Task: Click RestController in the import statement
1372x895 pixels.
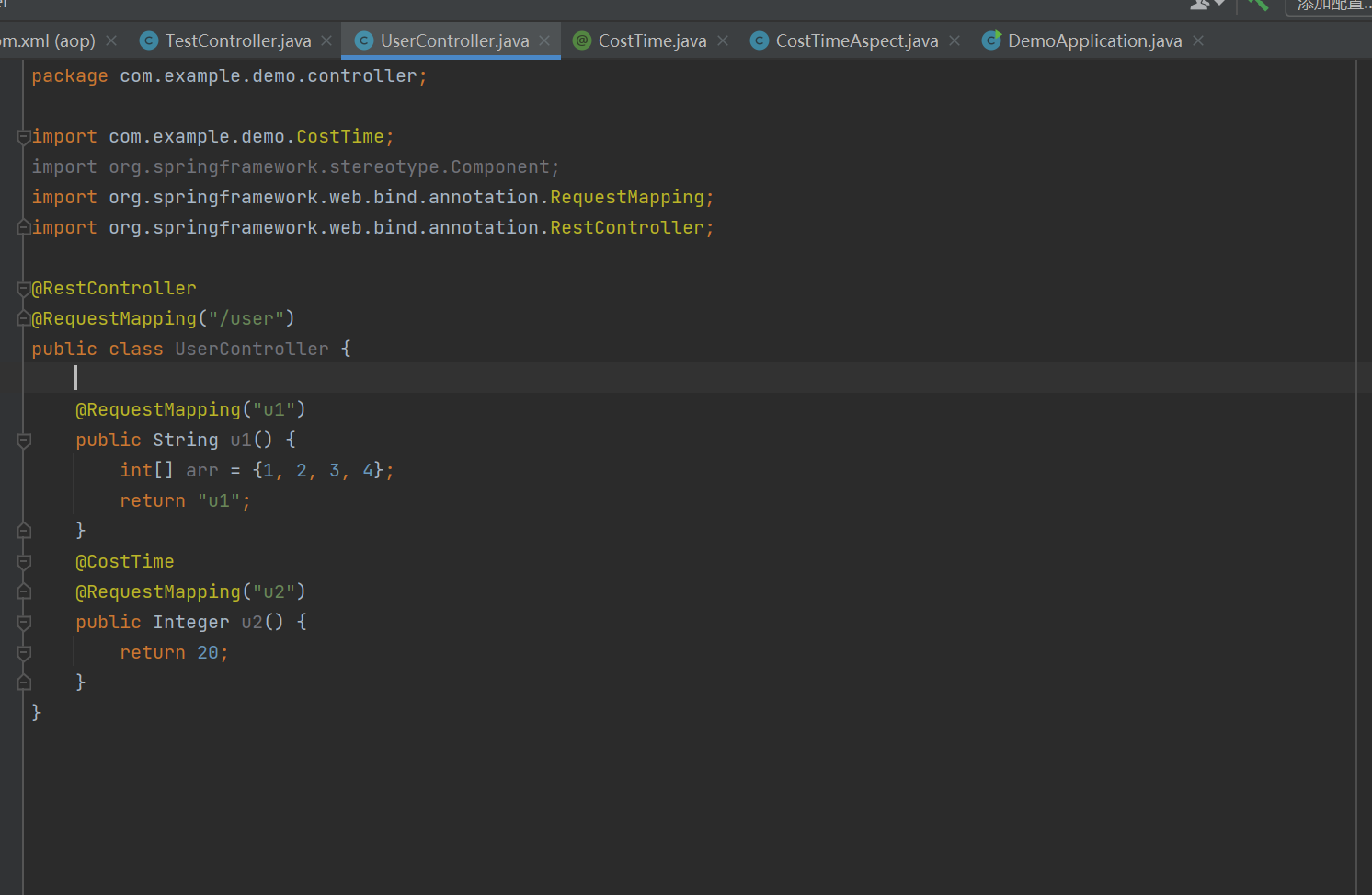Action: (x=627, y=228)
